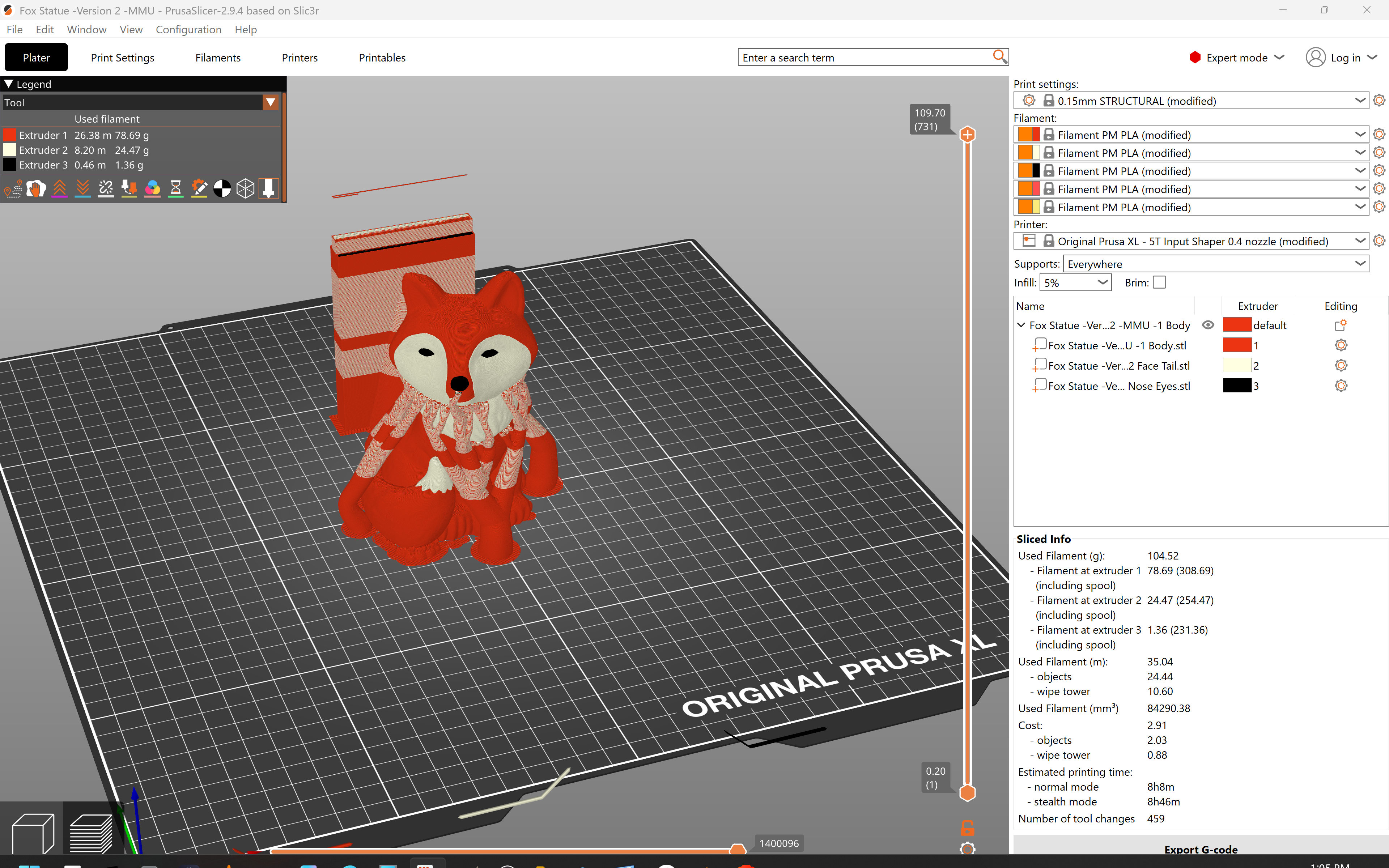Toggle custom G-code gear-pencil icon
1389x868 pixels.
pyautogui.click(x=199, y=188)
